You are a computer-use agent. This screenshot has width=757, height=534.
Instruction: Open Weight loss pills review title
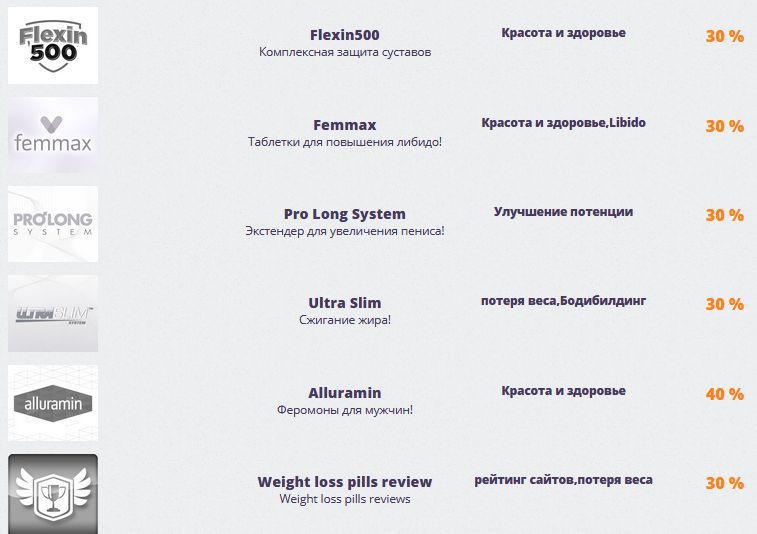tap(345, 482)
